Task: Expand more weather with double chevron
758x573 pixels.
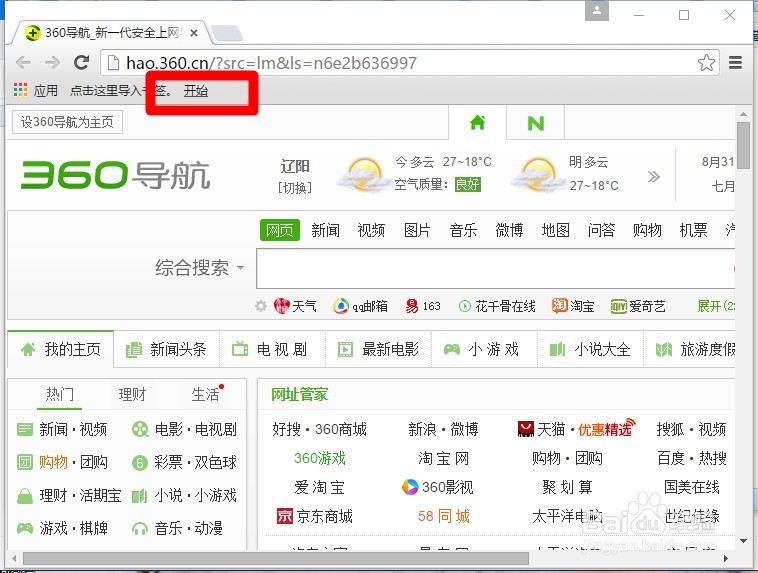Action: point(654,176)
